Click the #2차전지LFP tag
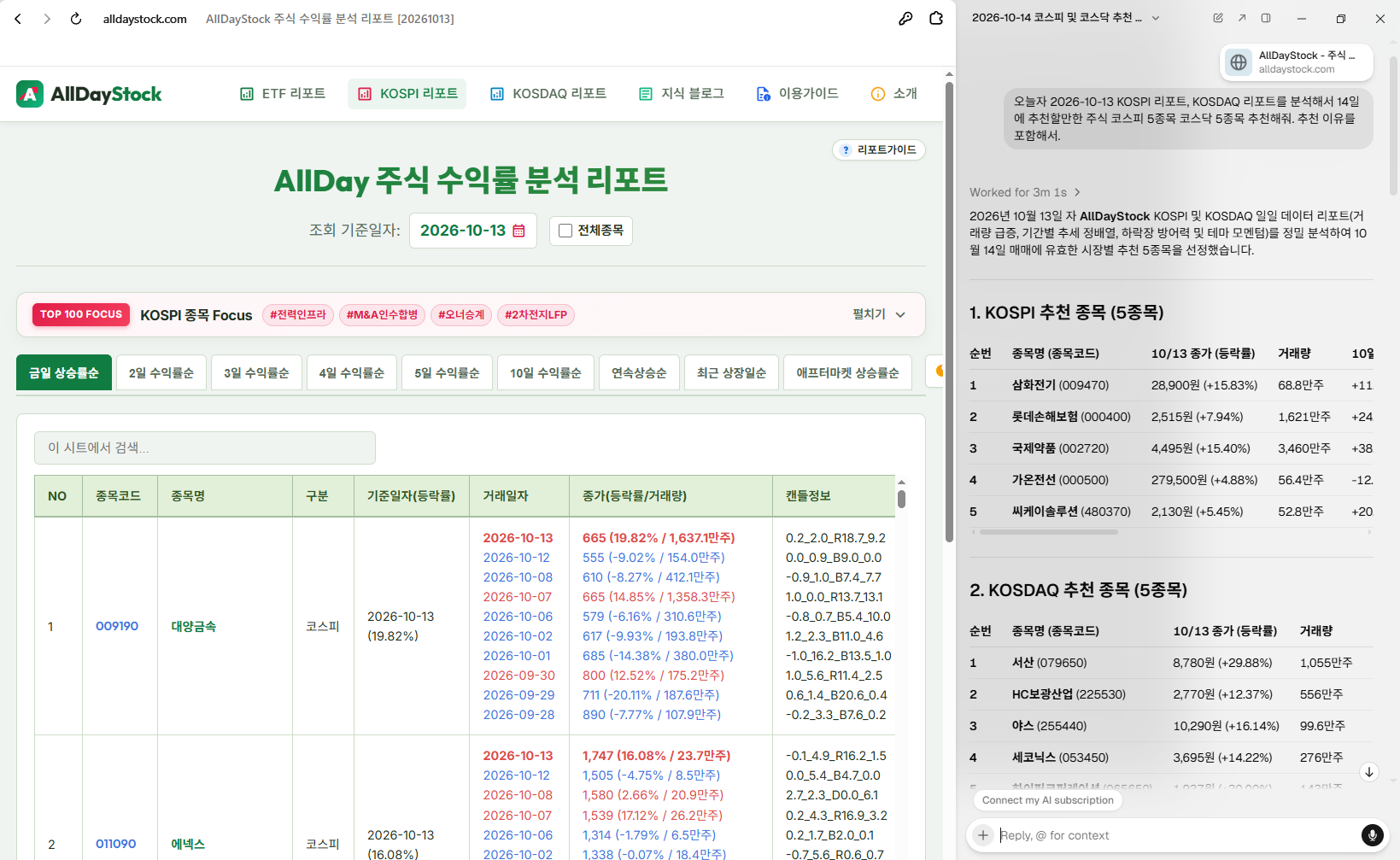The width and height of the screenshot is (1400, 860). [536, 315]
